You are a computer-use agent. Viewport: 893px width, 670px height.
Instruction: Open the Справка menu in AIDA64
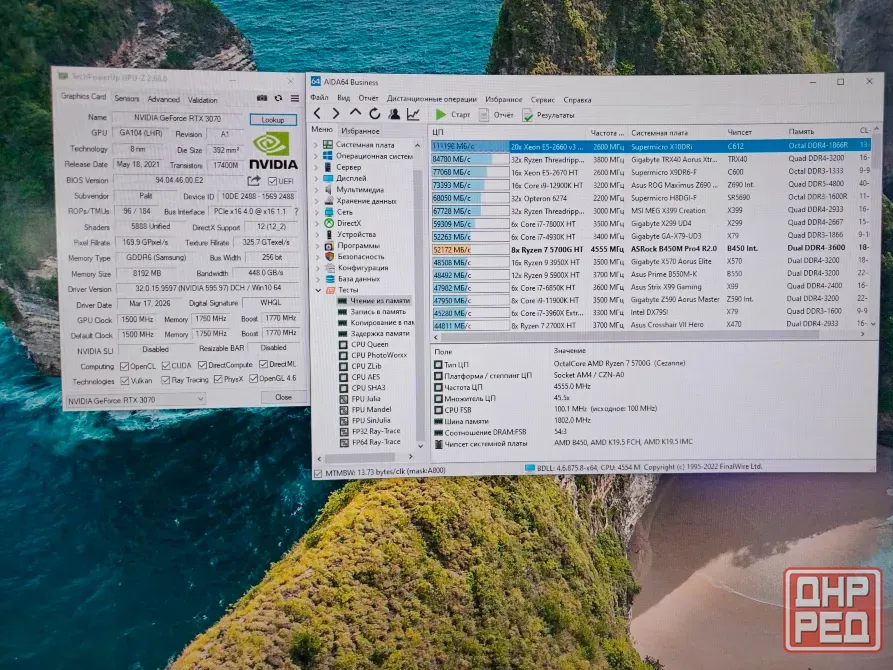pos(577,100)
